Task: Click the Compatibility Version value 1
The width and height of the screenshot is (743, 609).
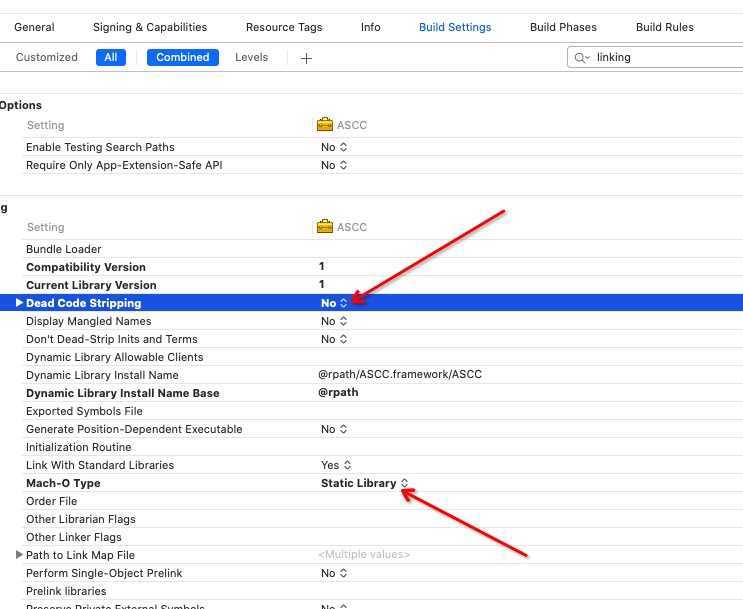Action: [x=322, y=266]
